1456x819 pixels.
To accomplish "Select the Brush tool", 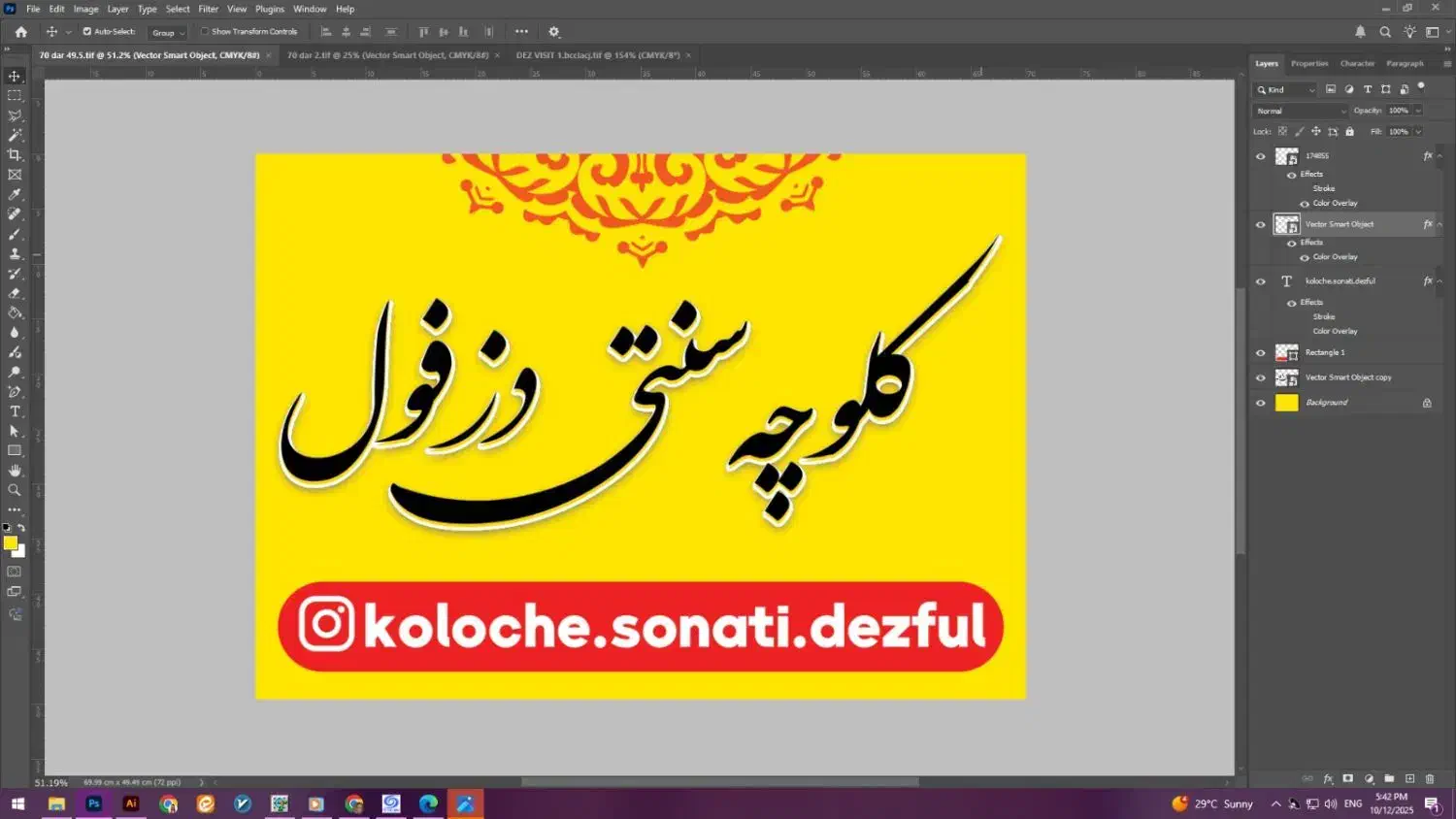I will point(15,234).
